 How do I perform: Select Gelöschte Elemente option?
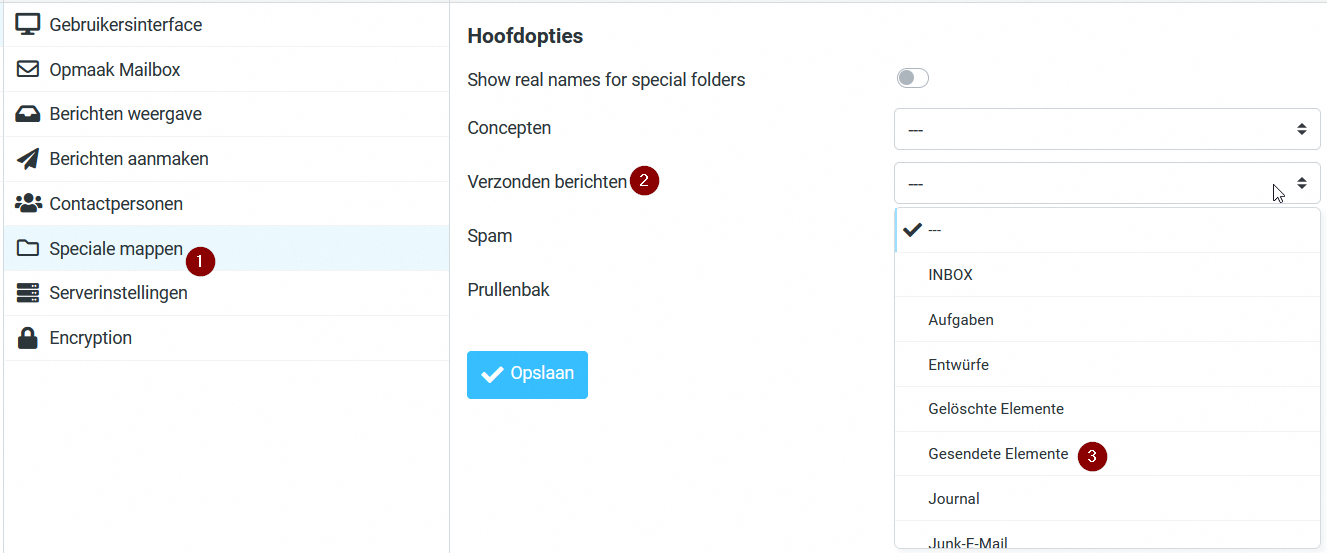coord(995,409)
